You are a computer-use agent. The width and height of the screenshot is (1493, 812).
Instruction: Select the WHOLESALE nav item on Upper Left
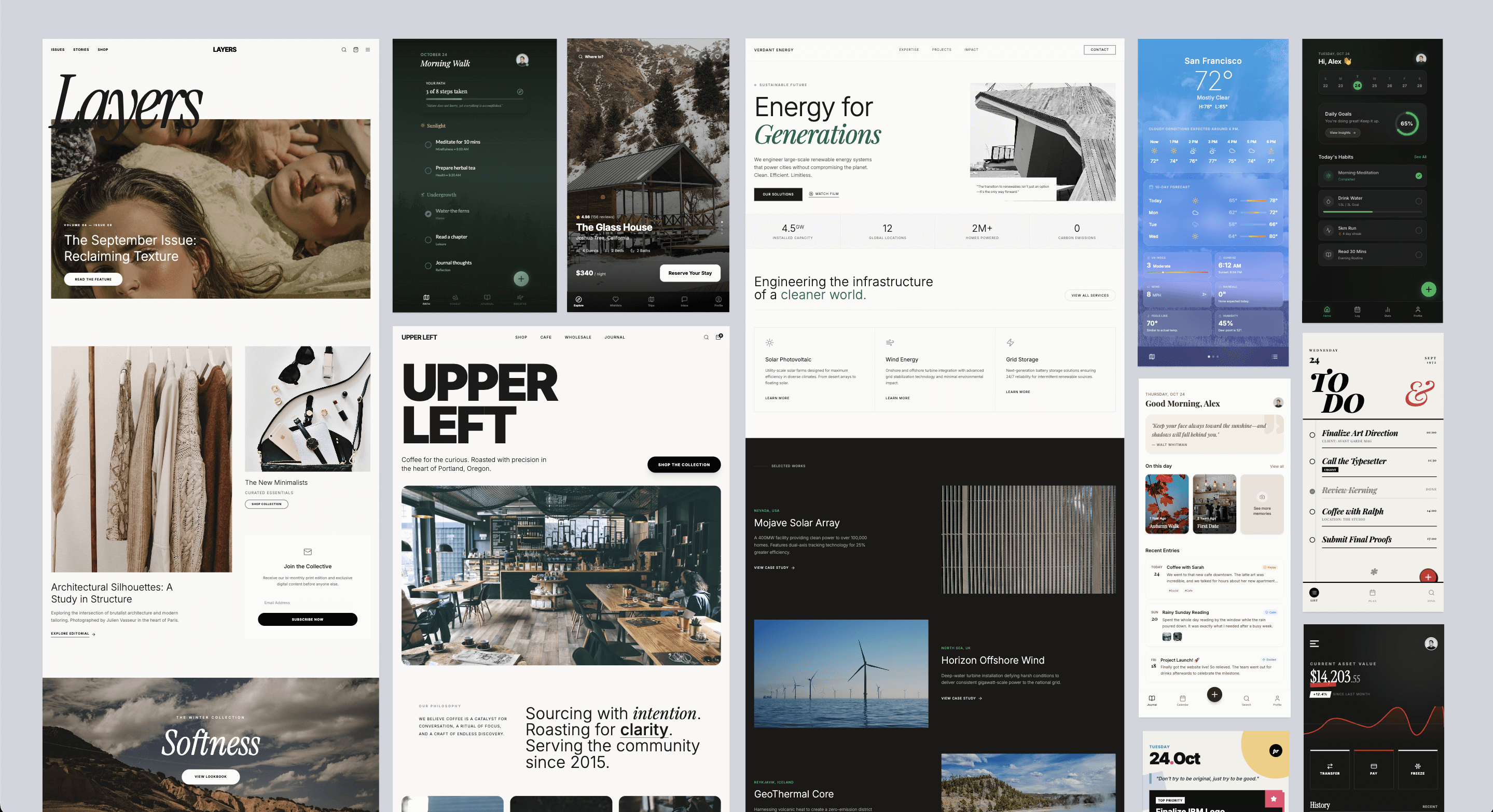click(578, 337)
